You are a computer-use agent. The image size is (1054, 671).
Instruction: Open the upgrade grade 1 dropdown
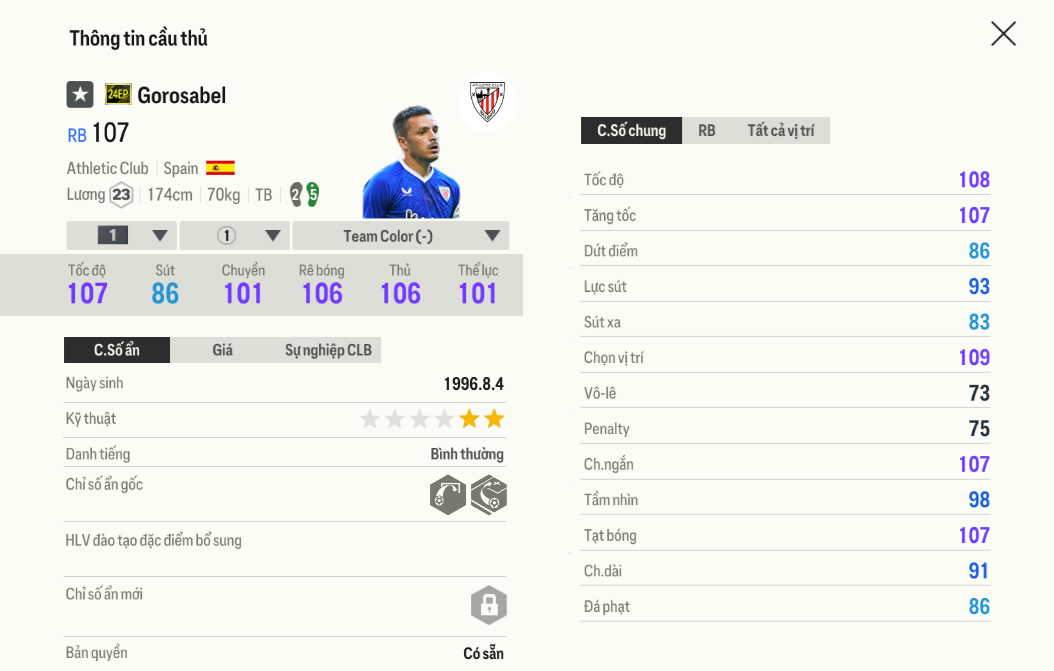[122, 236]
